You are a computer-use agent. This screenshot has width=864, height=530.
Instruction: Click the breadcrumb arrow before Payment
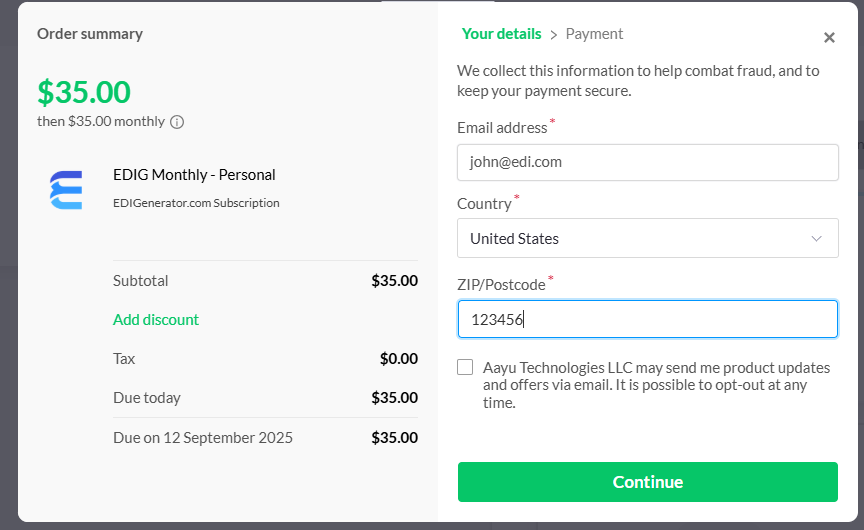coord(554,35)
